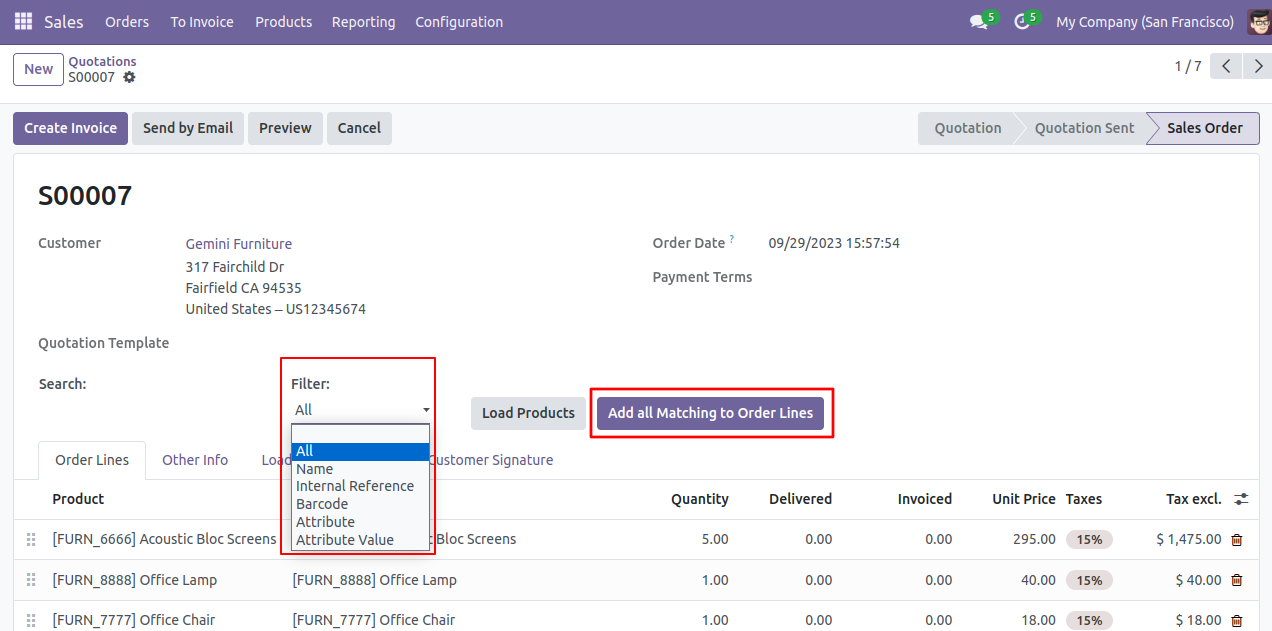Open the Filter dropdown showing All

point(361,410)
